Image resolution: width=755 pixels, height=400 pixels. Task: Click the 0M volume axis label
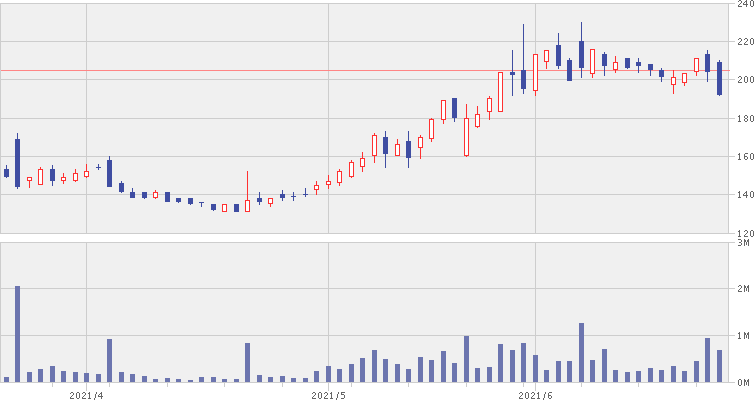pyautogui.click(x=743, y=383)
